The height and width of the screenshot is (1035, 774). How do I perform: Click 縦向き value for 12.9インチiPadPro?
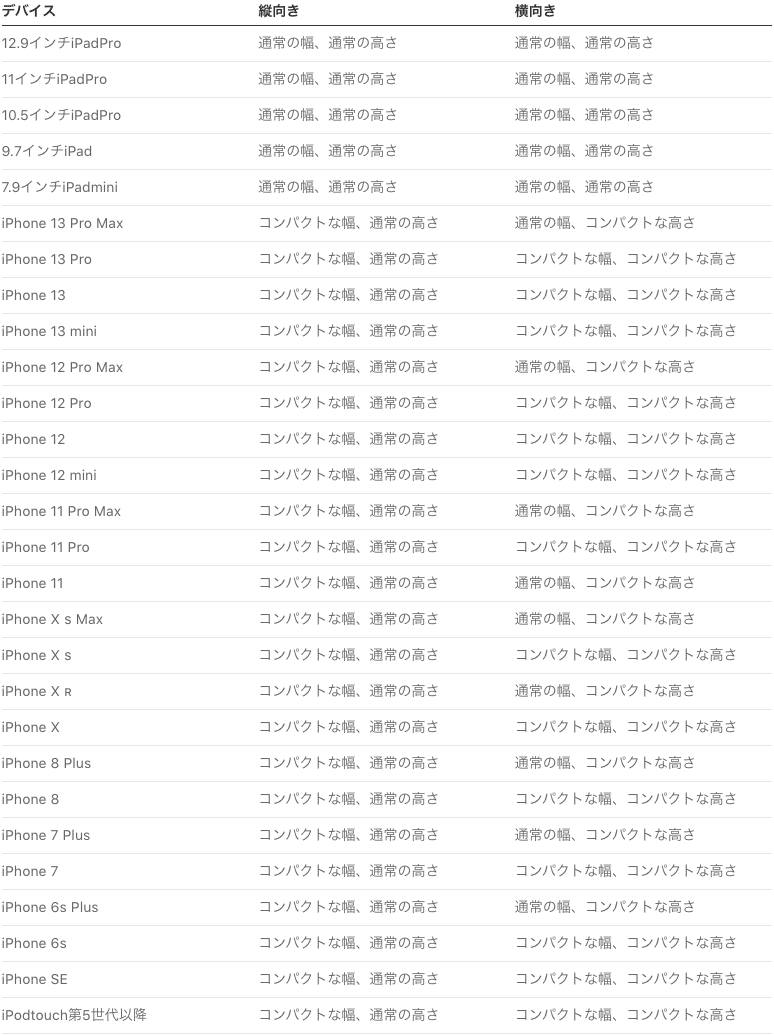click(328, 43)
